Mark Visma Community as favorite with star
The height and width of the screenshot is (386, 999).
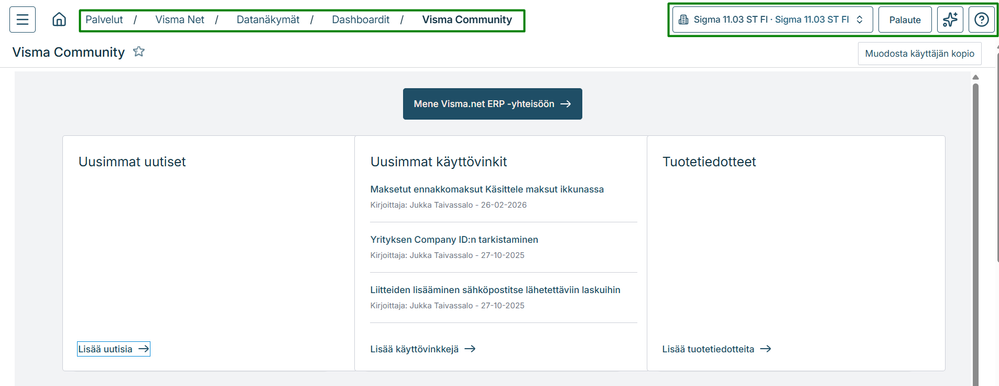click(139, 52)
